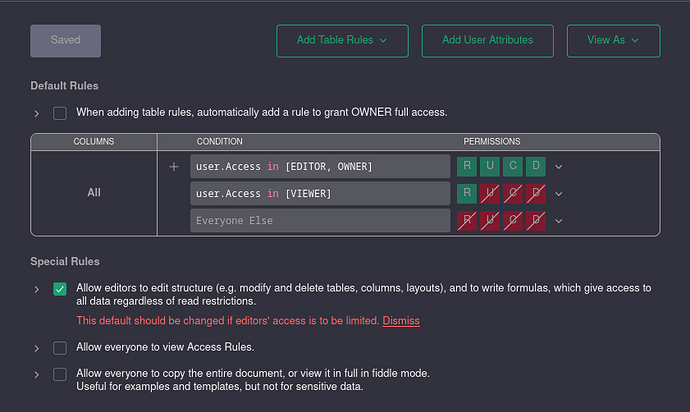Uncheck Allow editors to edit structure

[60, 289]
